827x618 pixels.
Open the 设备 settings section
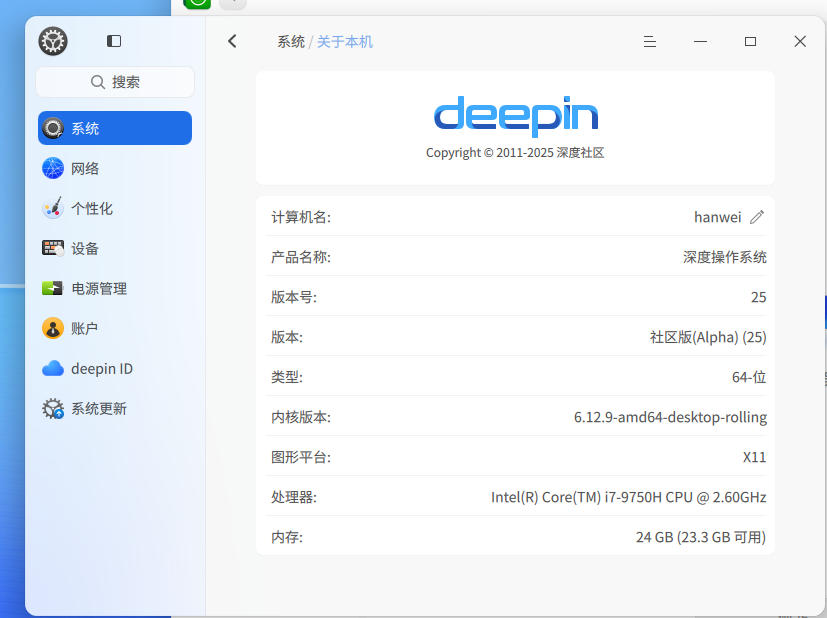[x=115, y=248]
